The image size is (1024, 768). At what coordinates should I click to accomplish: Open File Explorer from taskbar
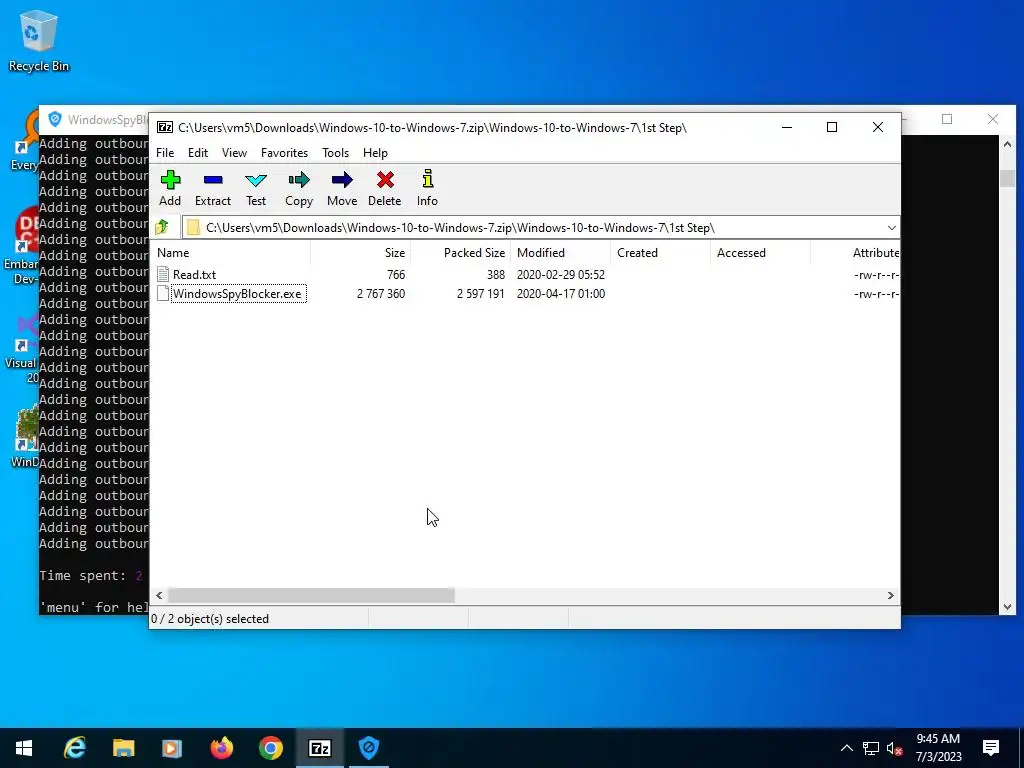[x=123, y=748]
